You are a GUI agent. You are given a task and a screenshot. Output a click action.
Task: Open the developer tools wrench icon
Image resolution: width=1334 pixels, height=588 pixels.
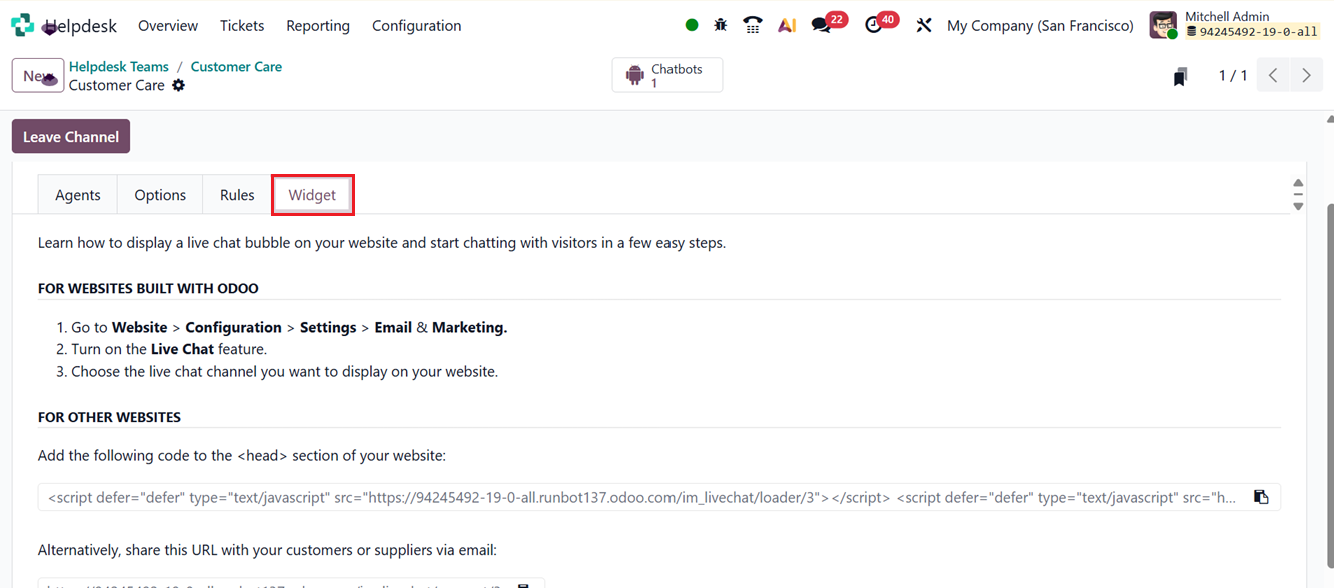pos(923,24)
